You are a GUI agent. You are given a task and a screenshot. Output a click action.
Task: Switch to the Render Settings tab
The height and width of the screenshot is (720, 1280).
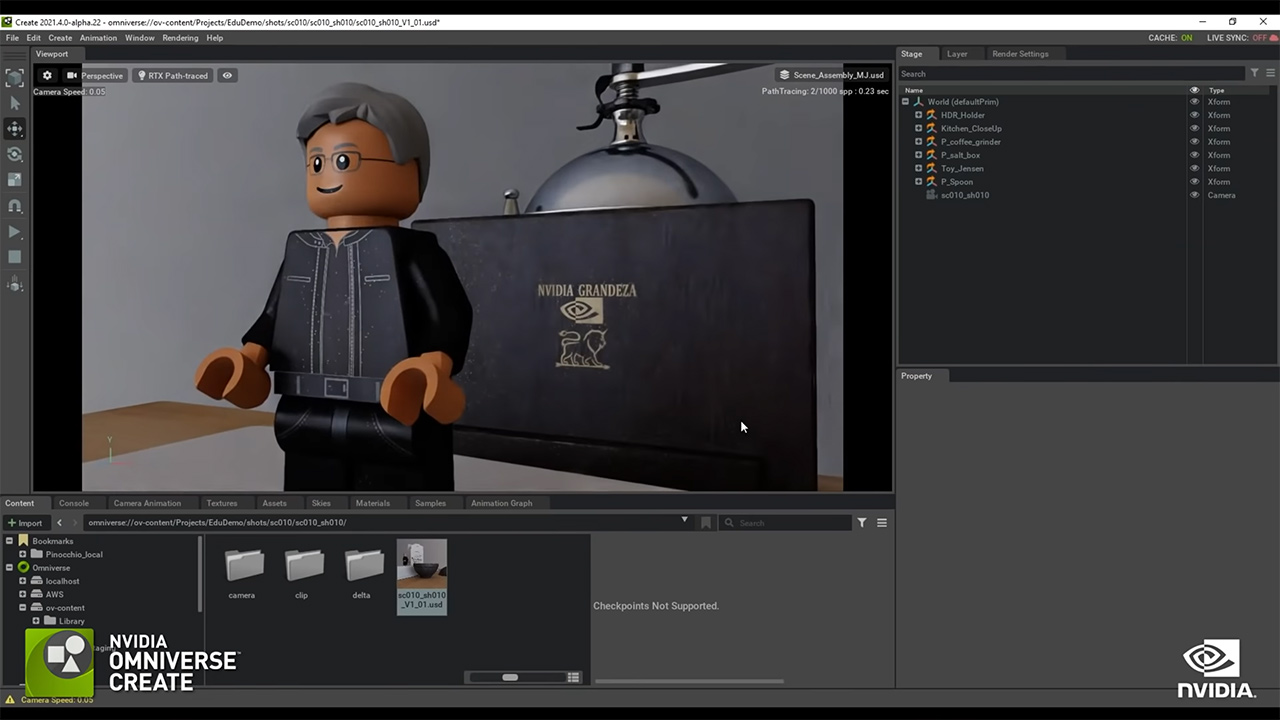(x=1020, y=54)
